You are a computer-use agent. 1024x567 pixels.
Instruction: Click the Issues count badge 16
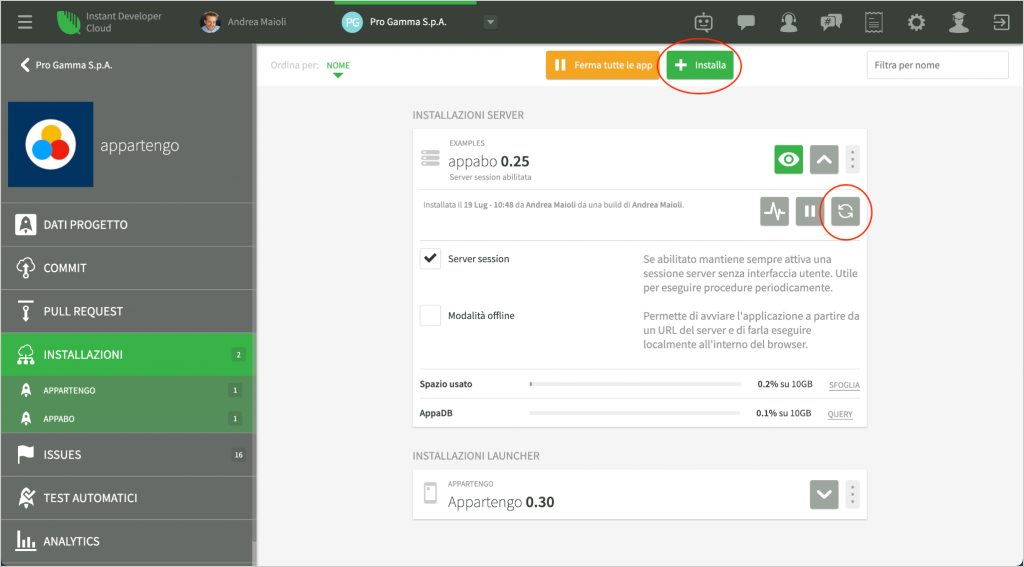coord(238,455)
